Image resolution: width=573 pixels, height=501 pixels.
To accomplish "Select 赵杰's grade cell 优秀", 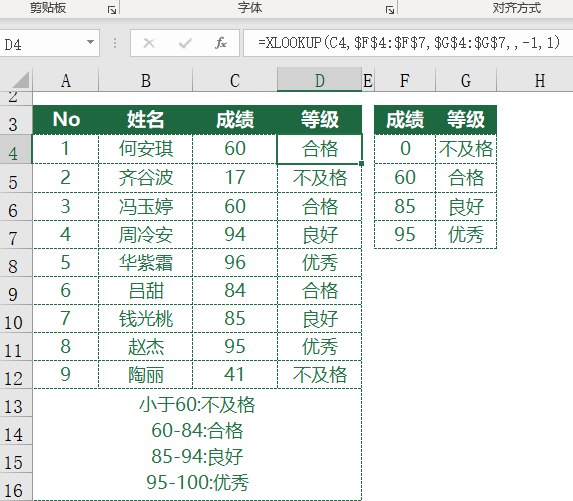I will [x=319, y=346].
